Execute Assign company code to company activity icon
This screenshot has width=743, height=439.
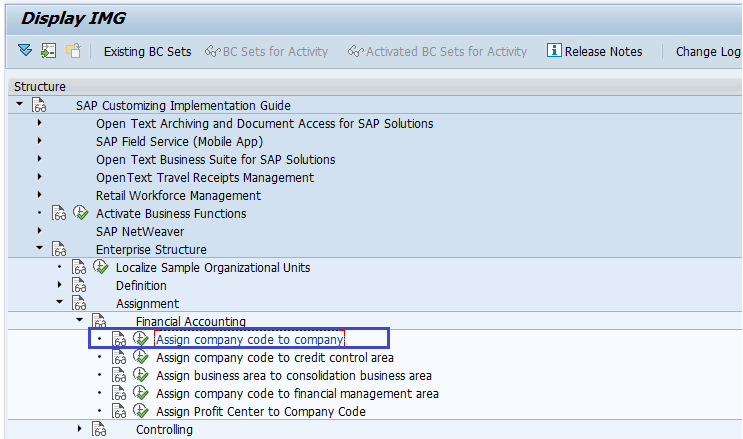[140, 338]
